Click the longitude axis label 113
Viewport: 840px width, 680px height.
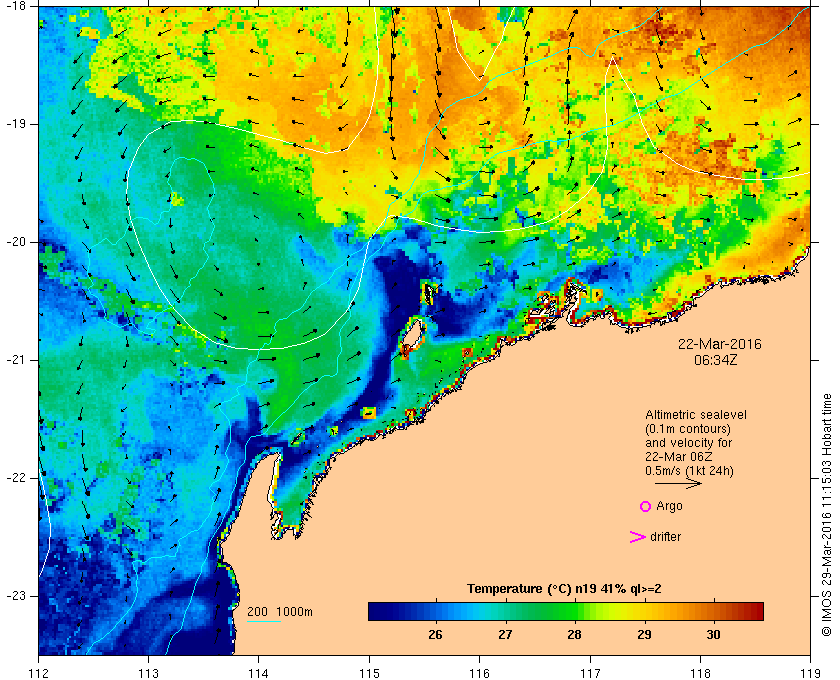[x=148, y=673]
